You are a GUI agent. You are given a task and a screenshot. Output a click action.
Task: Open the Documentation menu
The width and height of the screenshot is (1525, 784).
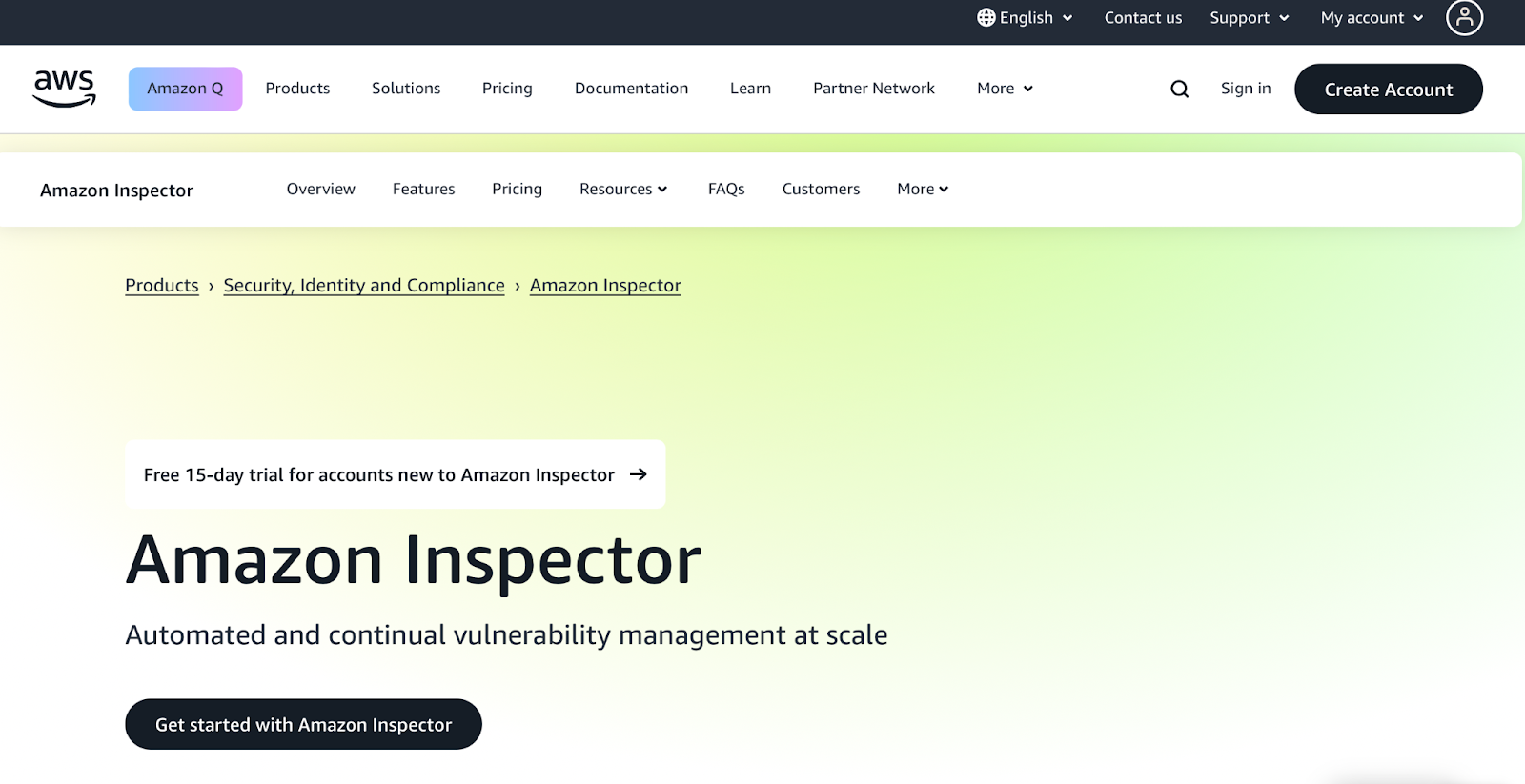[631, 89]
